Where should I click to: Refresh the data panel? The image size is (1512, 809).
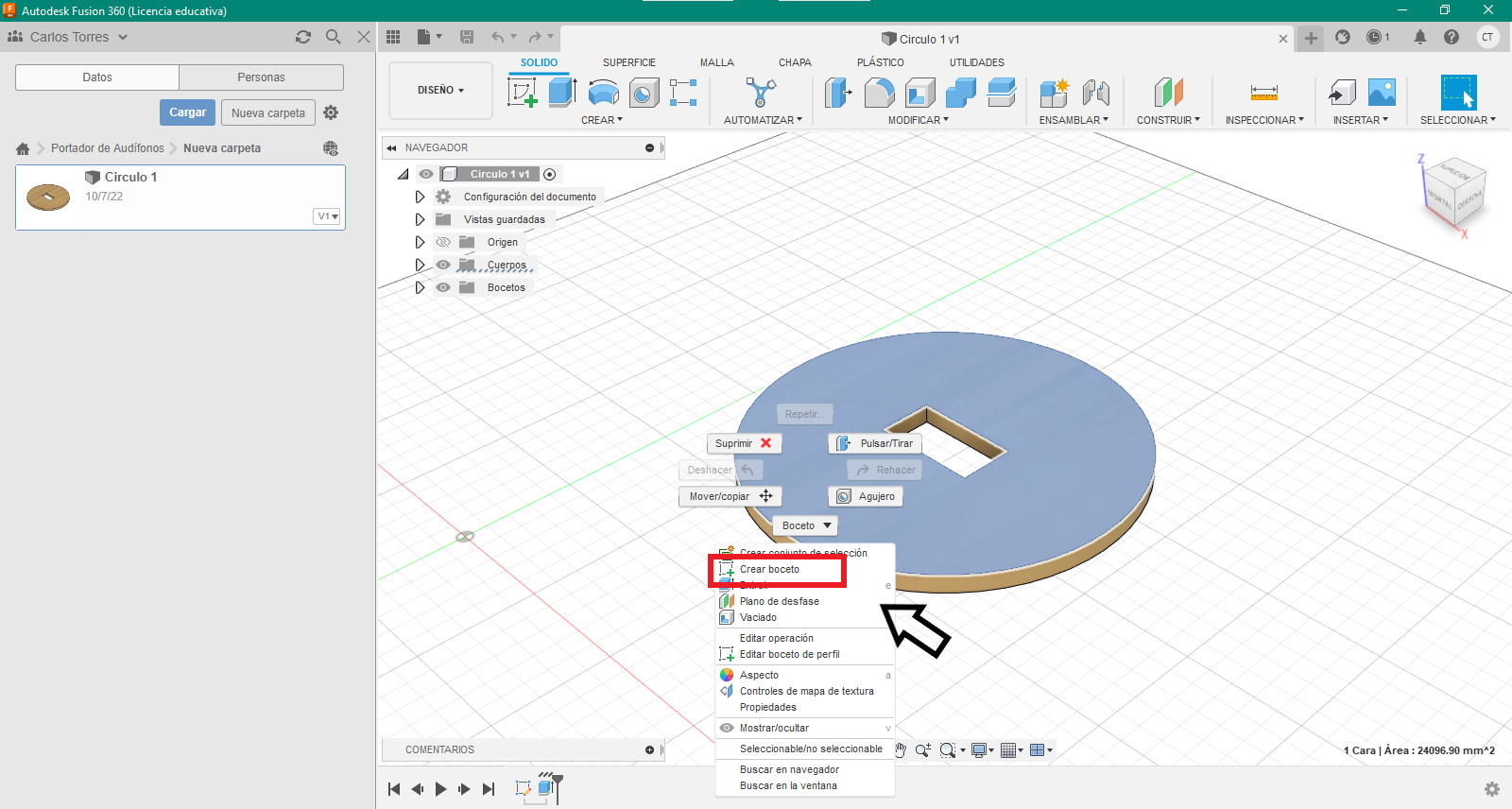point(303,37)
